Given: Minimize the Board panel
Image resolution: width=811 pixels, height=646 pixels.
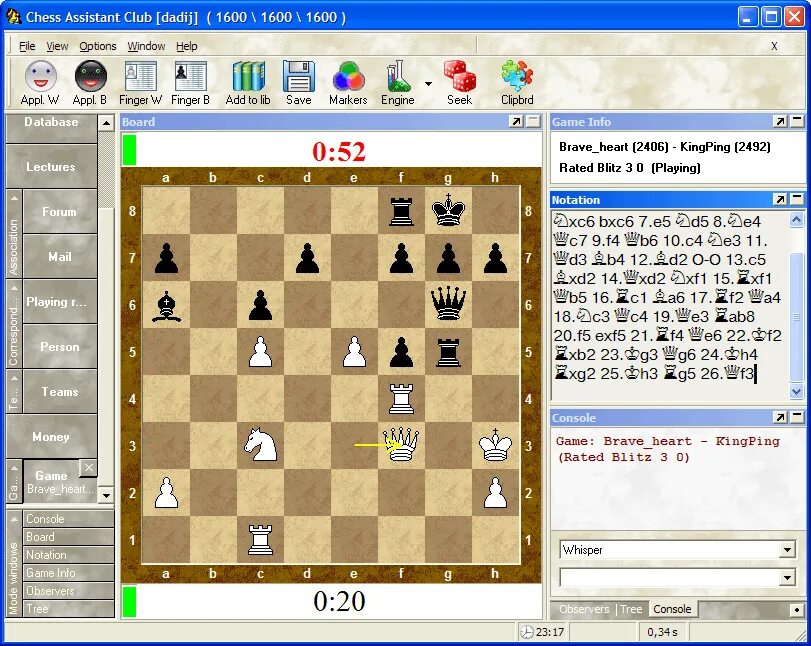Looking at the screenshot, I should pyautogui.click(x=533, y=122).
